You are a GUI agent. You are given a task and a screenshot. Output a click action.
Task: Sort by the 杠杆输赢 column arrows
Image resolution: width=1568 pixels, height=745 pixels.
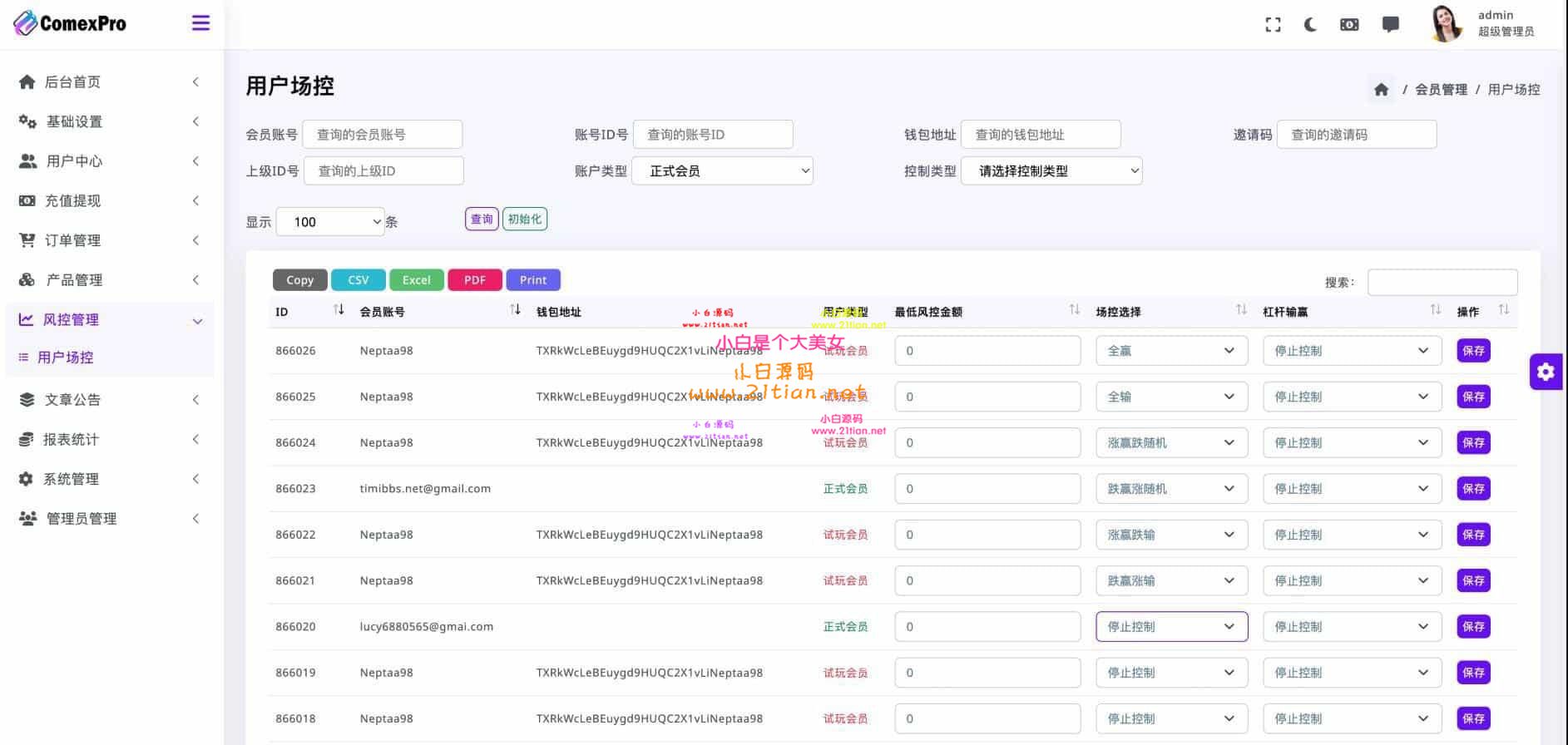[x=1435, y=309]
